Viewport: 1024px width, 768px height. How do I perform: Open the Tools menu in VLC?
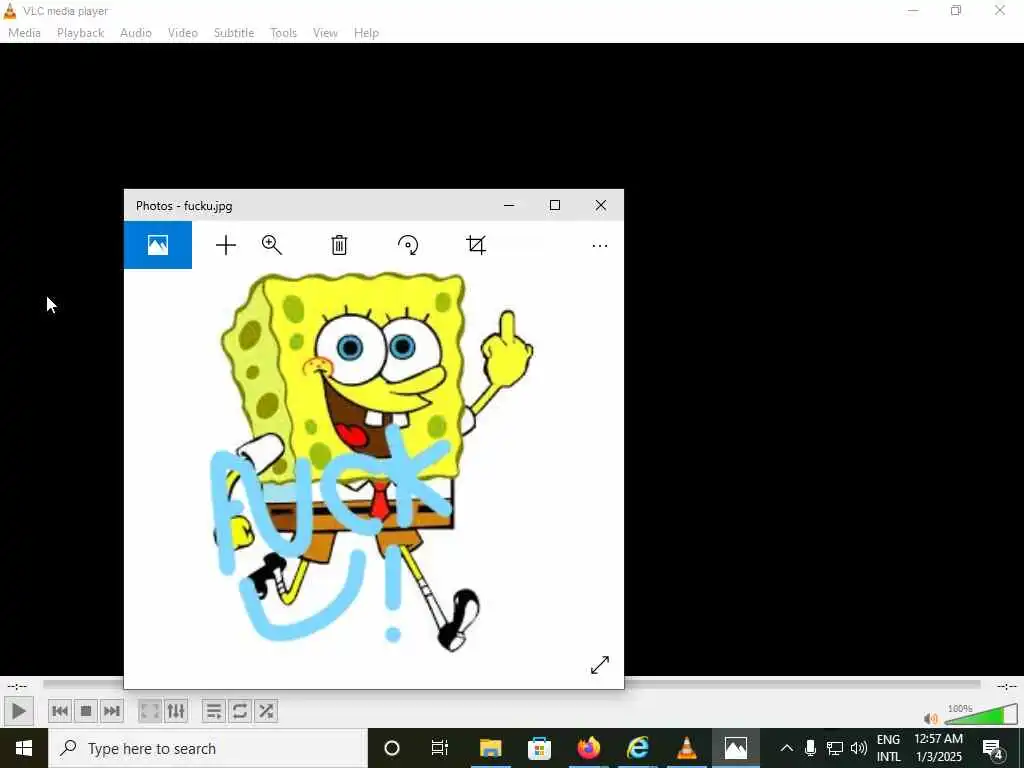click(x=283, y=33)
